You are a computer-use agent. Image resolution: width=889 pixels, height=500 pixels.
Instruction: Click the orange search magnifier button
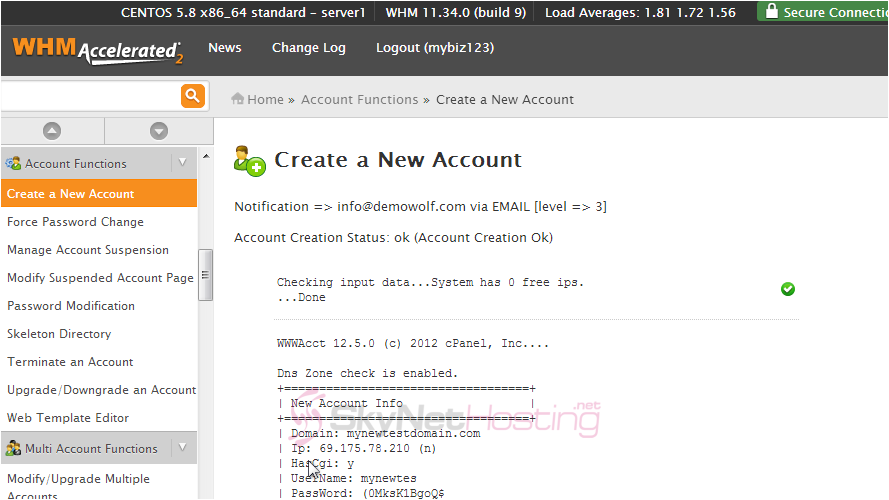click(193, 96)
